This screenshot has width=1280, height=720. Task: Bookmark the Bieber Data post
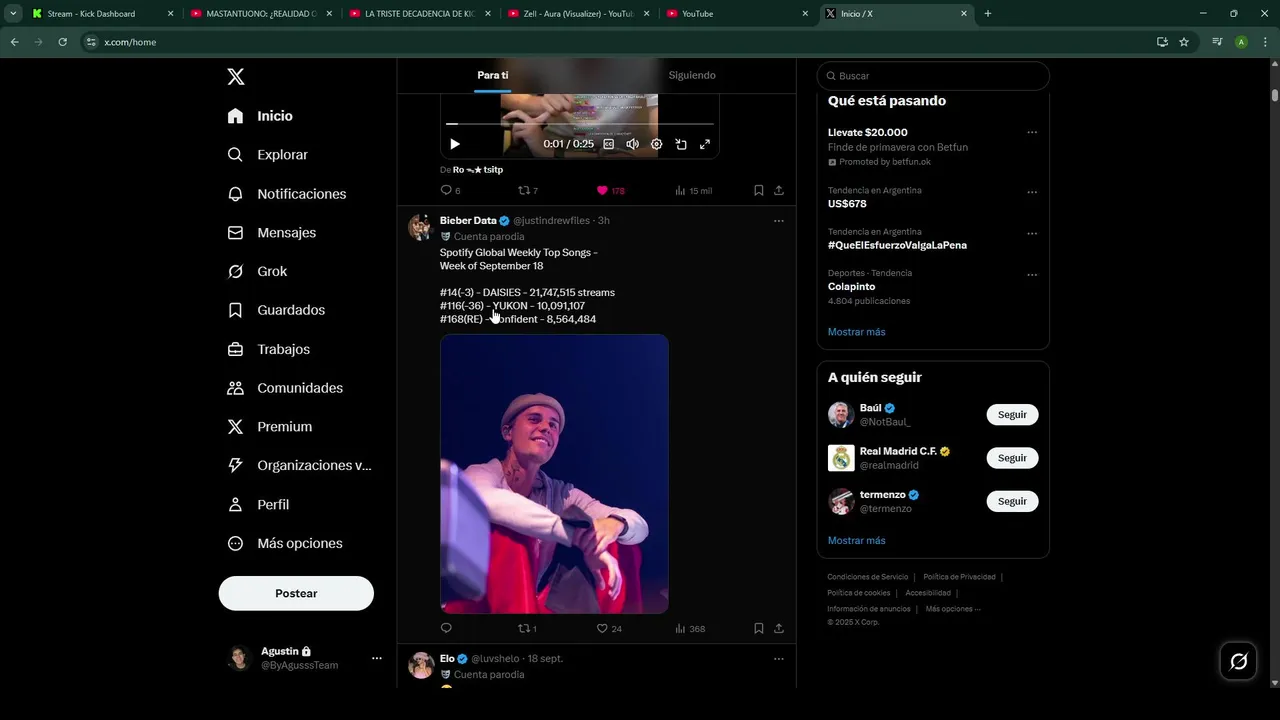pyautogui.click(x=758, y=628)
